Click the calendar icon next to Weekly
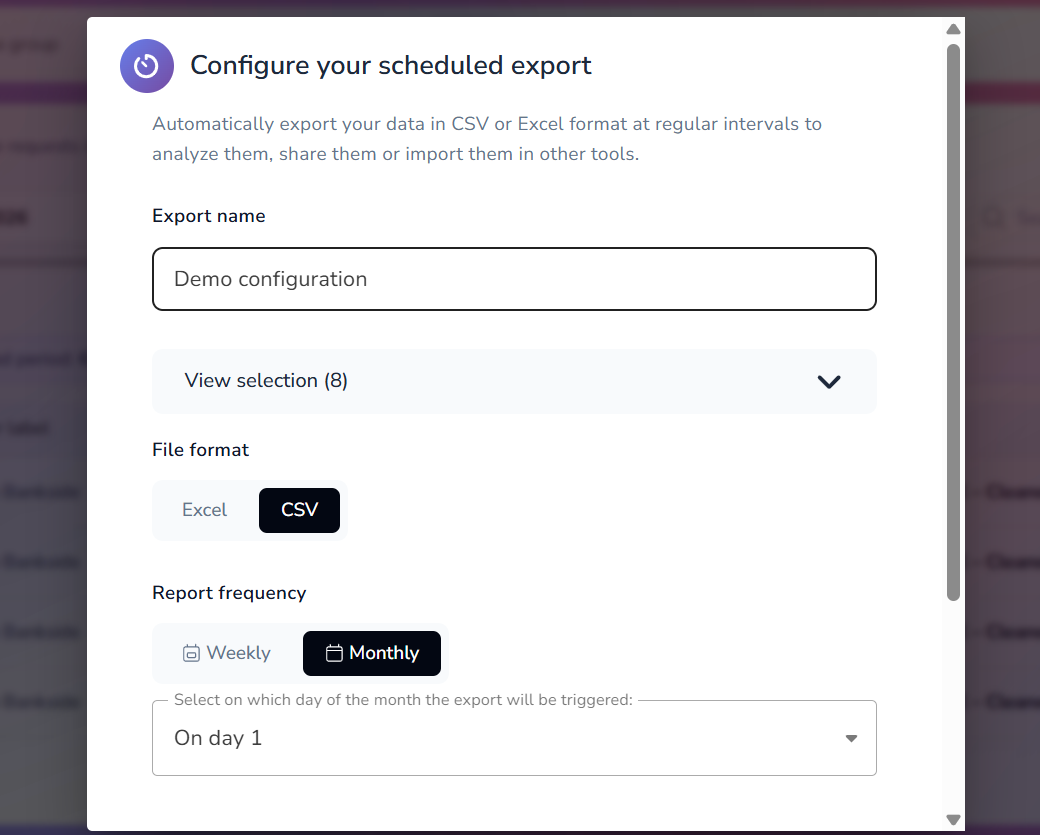This screenshot has width=1040, height=835. point(191,652)
